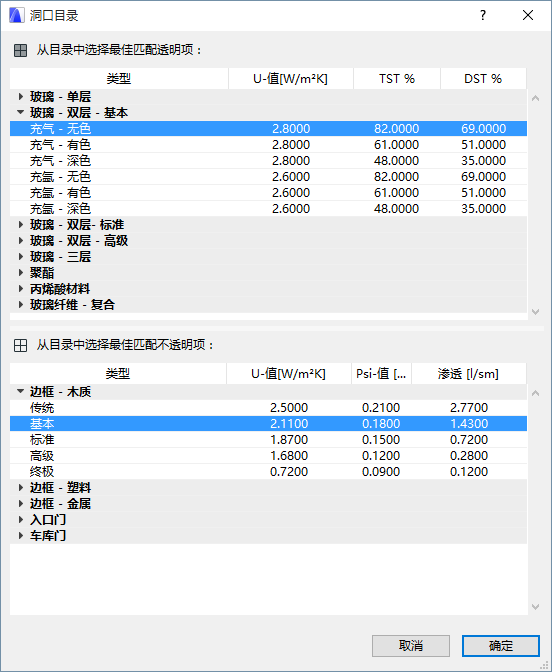The width and height of the screenshot is (552, 672).
Task: Select the 充气 - 无色 row
Action: point(268,129)
